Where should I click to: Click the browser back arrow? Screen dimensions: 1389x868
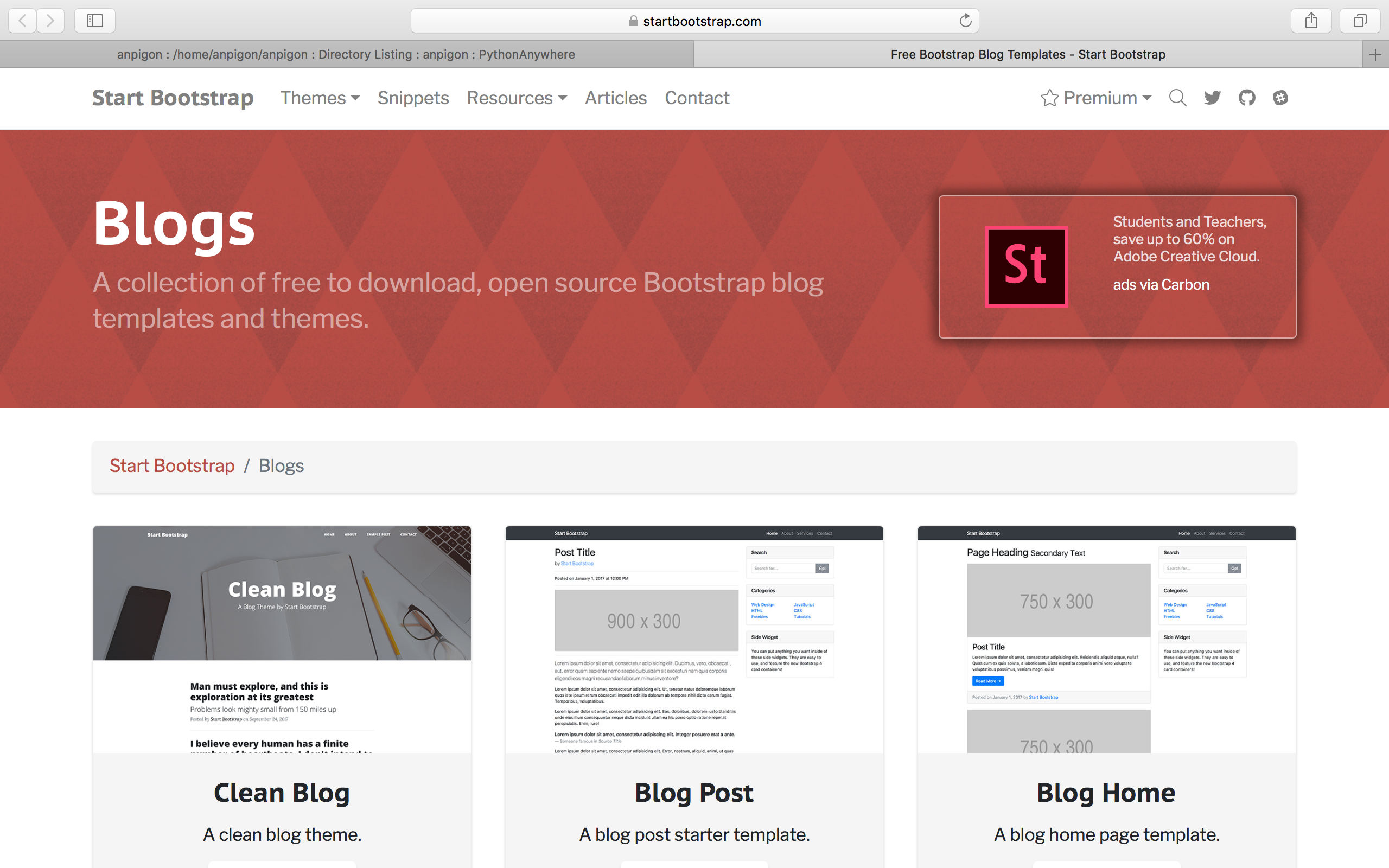coord(21,21)
